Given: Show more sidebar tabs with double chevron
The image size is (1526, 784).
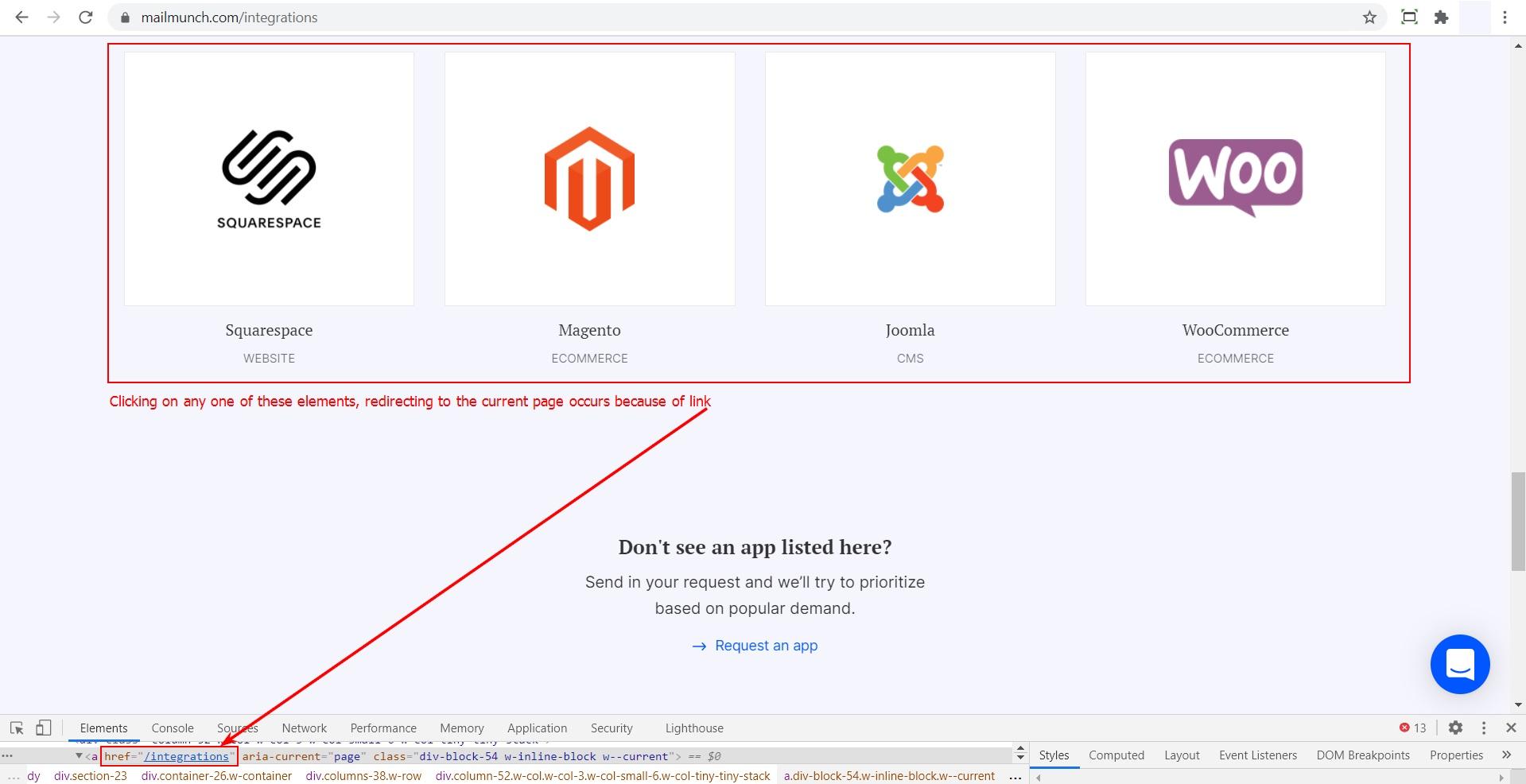Looking at the screenshot, I should (1506, 755).
